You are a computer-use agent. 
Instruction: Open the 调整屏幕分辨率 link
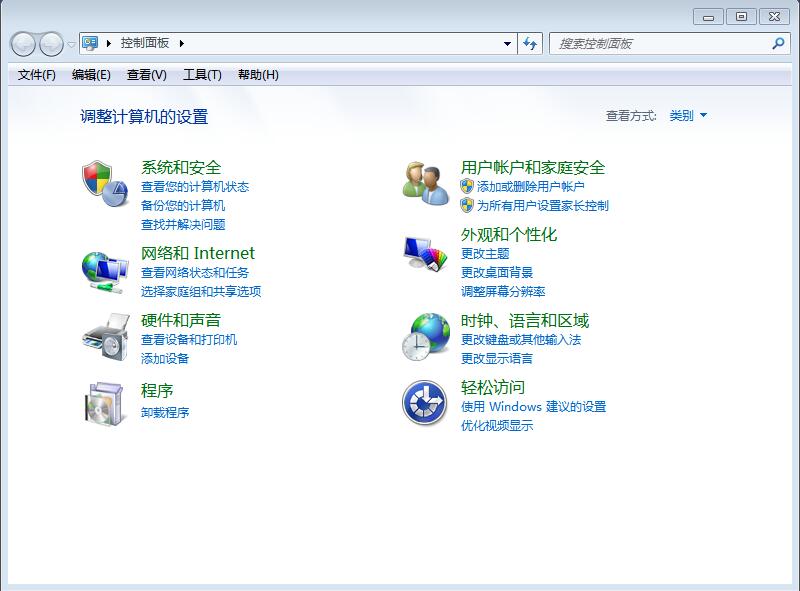tap(503, 291)
